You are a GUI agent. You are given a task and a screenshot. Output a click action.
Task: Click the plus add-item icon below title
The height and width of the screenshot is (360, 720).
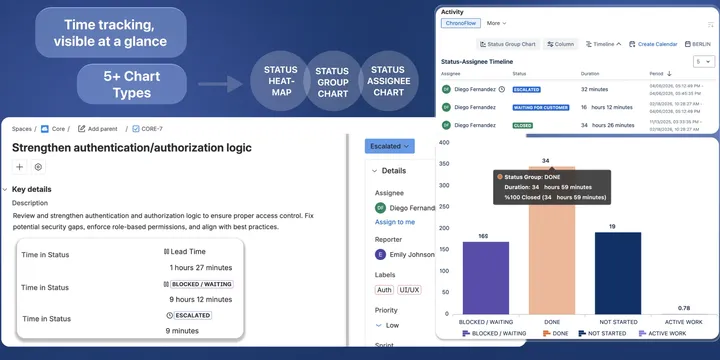click(19, 167)
